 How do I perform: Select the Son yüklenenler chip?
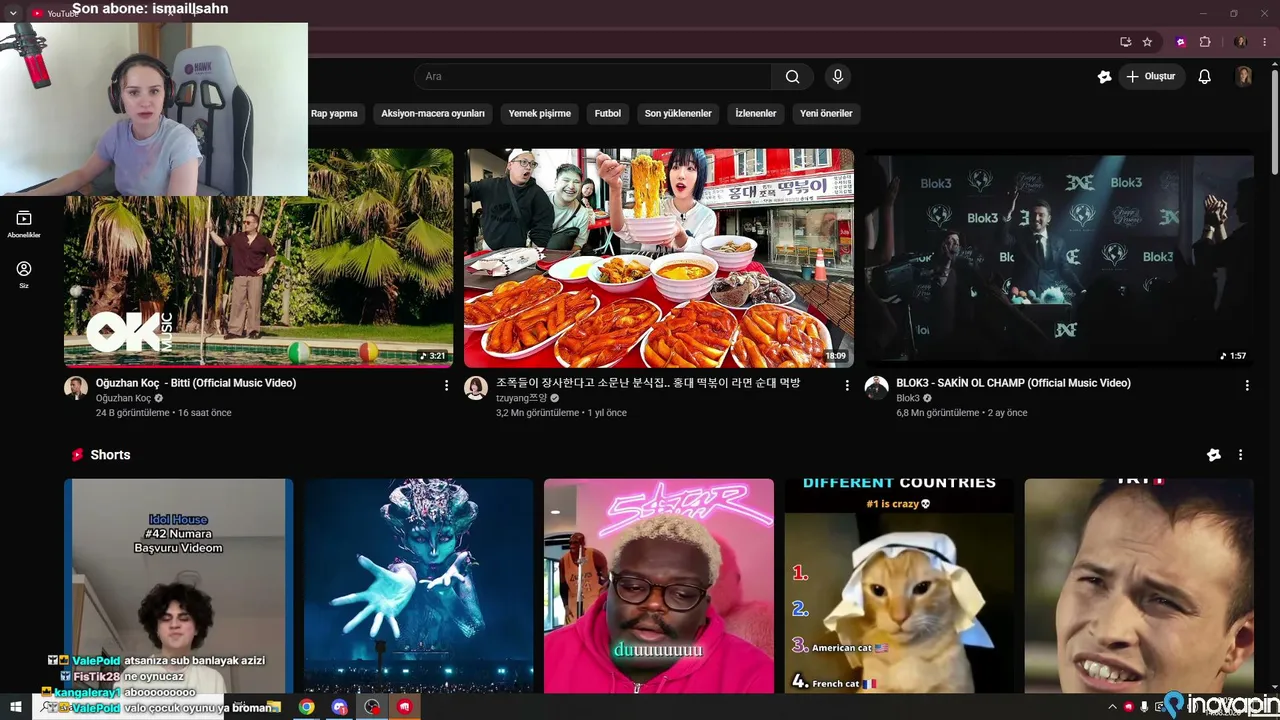[678, 114]
